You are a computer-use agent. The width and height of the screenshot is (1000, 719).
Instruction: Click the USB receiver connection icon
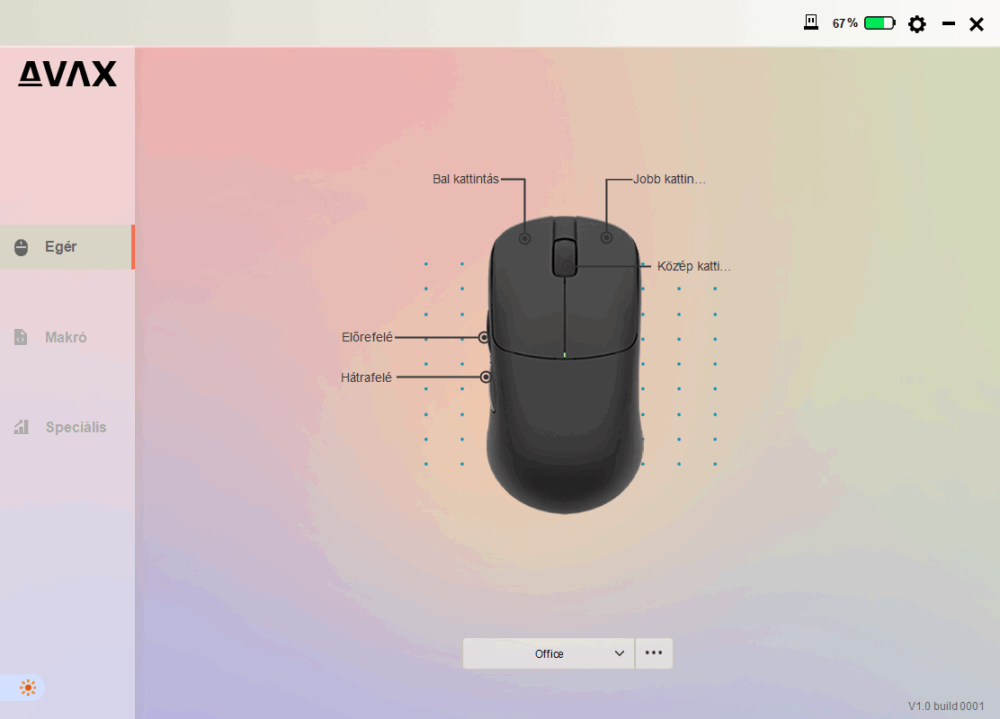click(x=811, y=22)
